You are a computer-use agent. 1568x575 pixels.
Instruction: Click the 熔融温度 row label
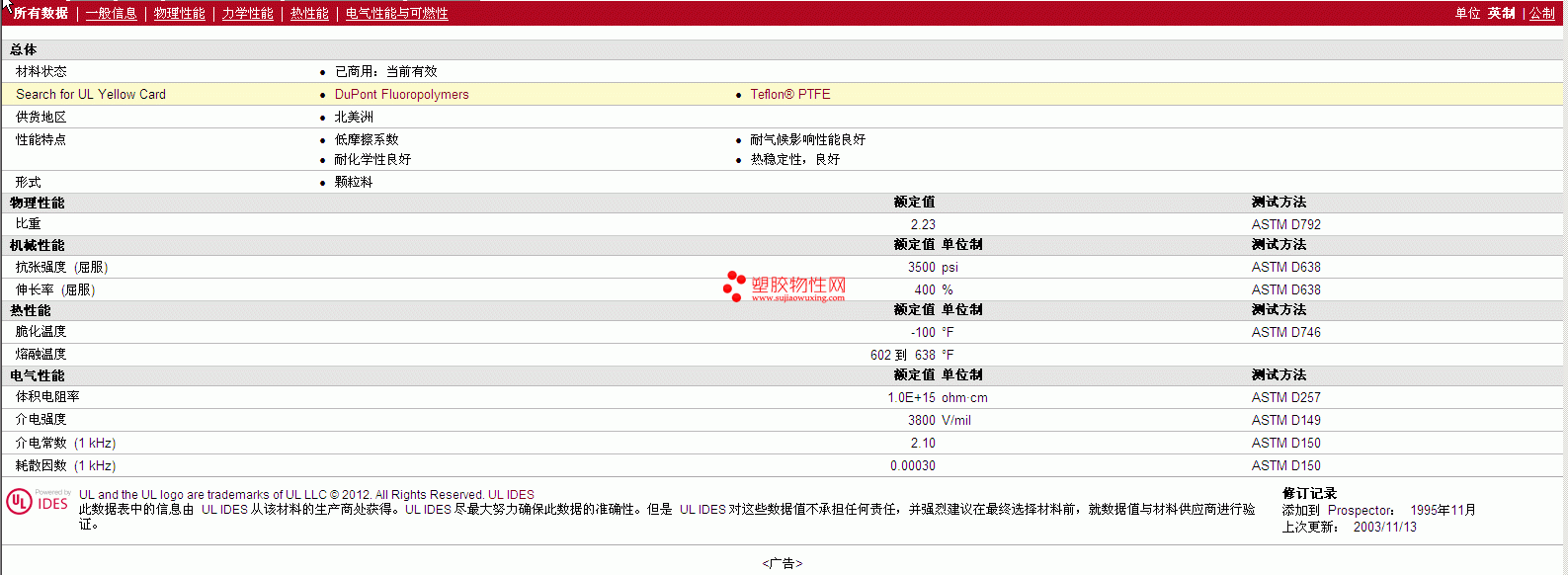click(x=41, y=354)
